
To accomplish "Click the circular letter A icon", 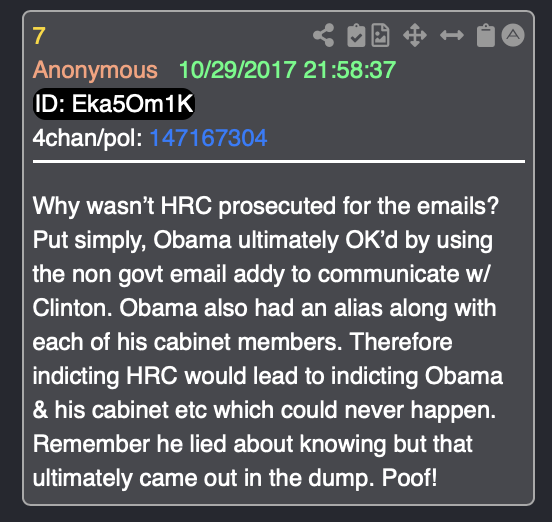I will coord(513,35).
